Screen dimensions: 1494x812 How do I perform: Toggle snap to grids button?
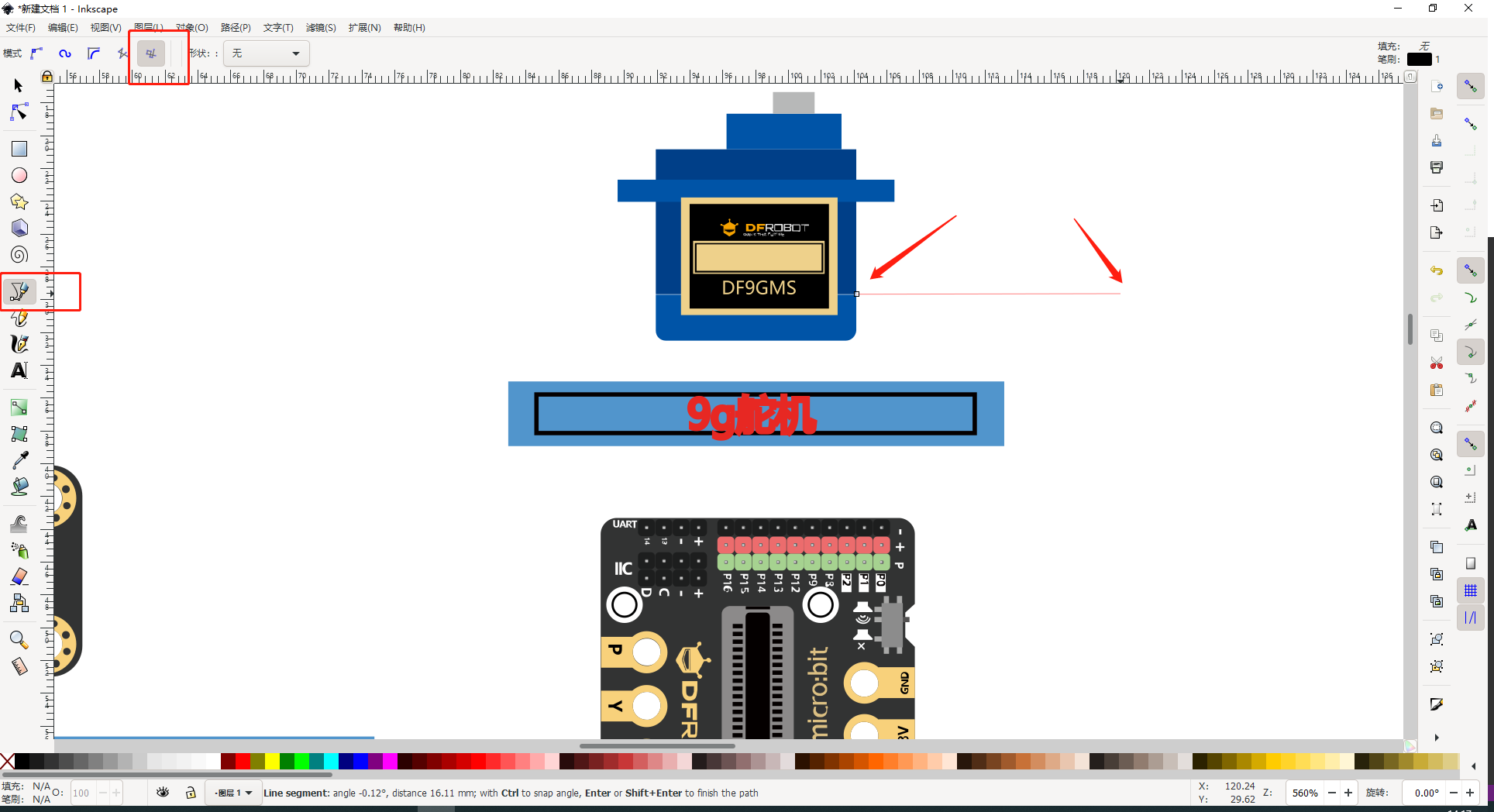point(1470,591)
